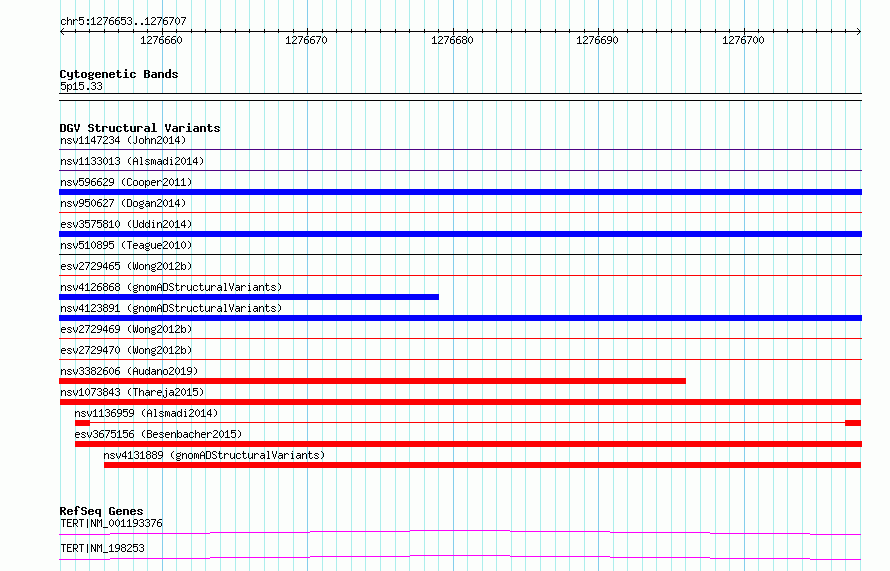Click the short blue nsv4126868 bar
Viewport: 890px width, 571px height.
pyautogui.click(x=249, y=297)
